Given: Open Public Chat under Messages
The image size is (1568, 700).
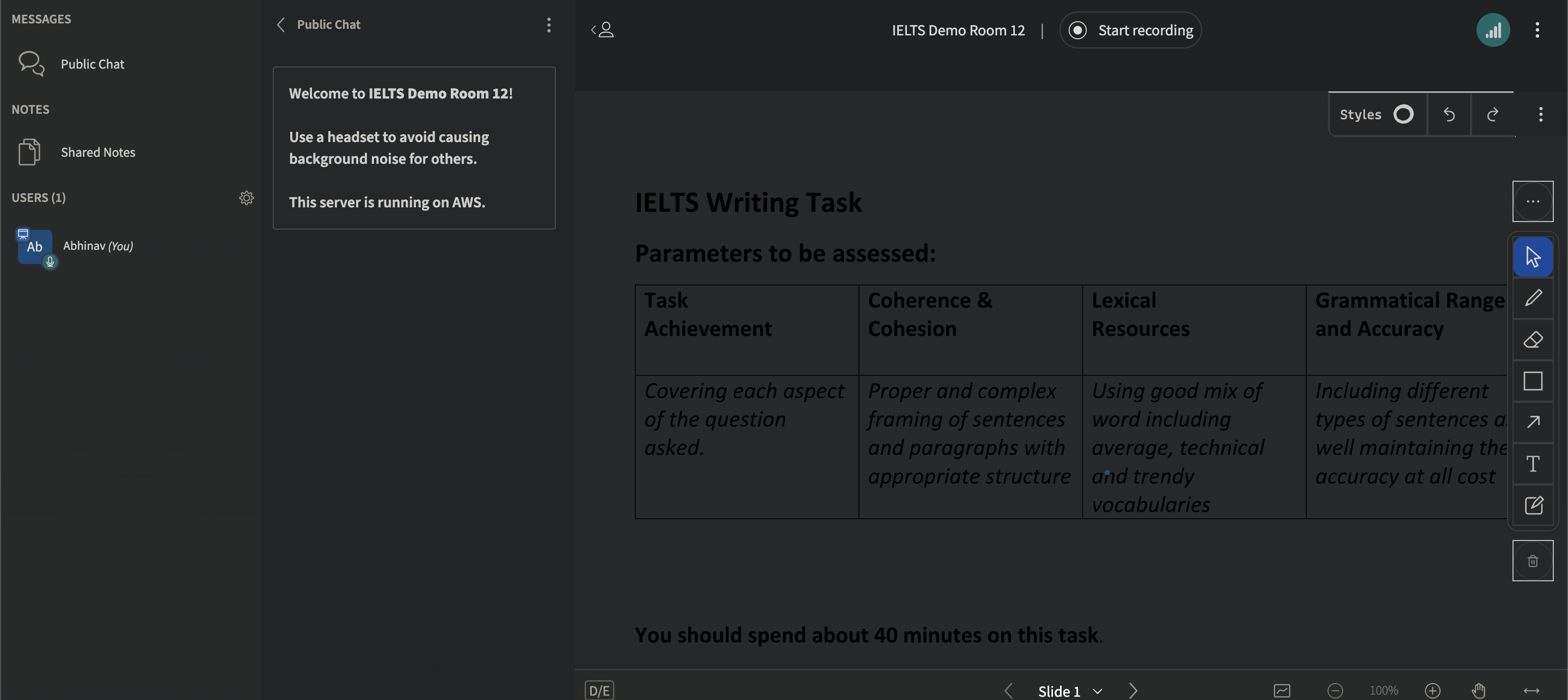Looking at the screenshot, I should point(92,64).
